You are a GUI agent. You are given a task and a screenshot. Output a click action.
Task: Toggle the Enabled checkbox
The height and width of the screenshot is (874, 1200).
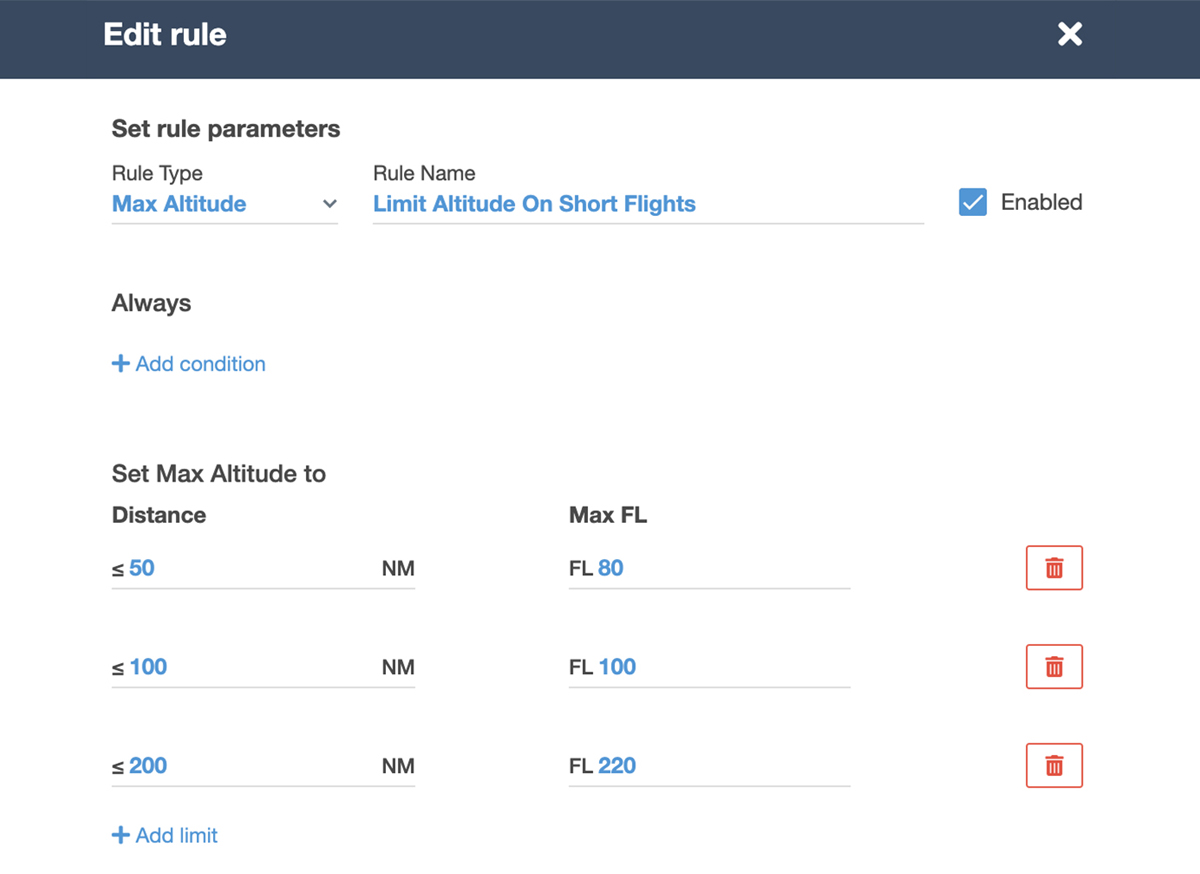point(972,203)
